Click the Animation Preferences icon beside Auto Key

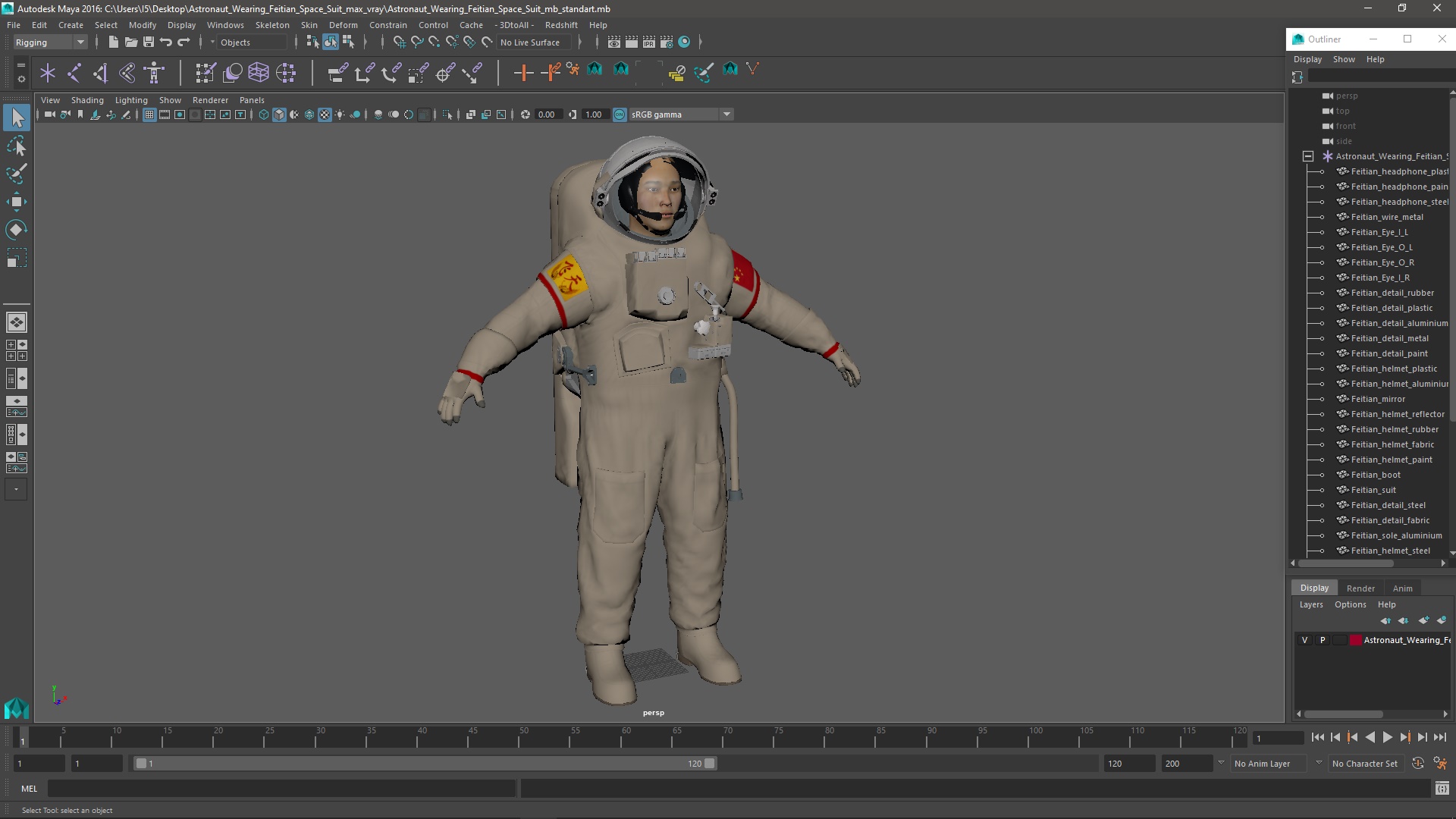click(x=1440, y=764)
